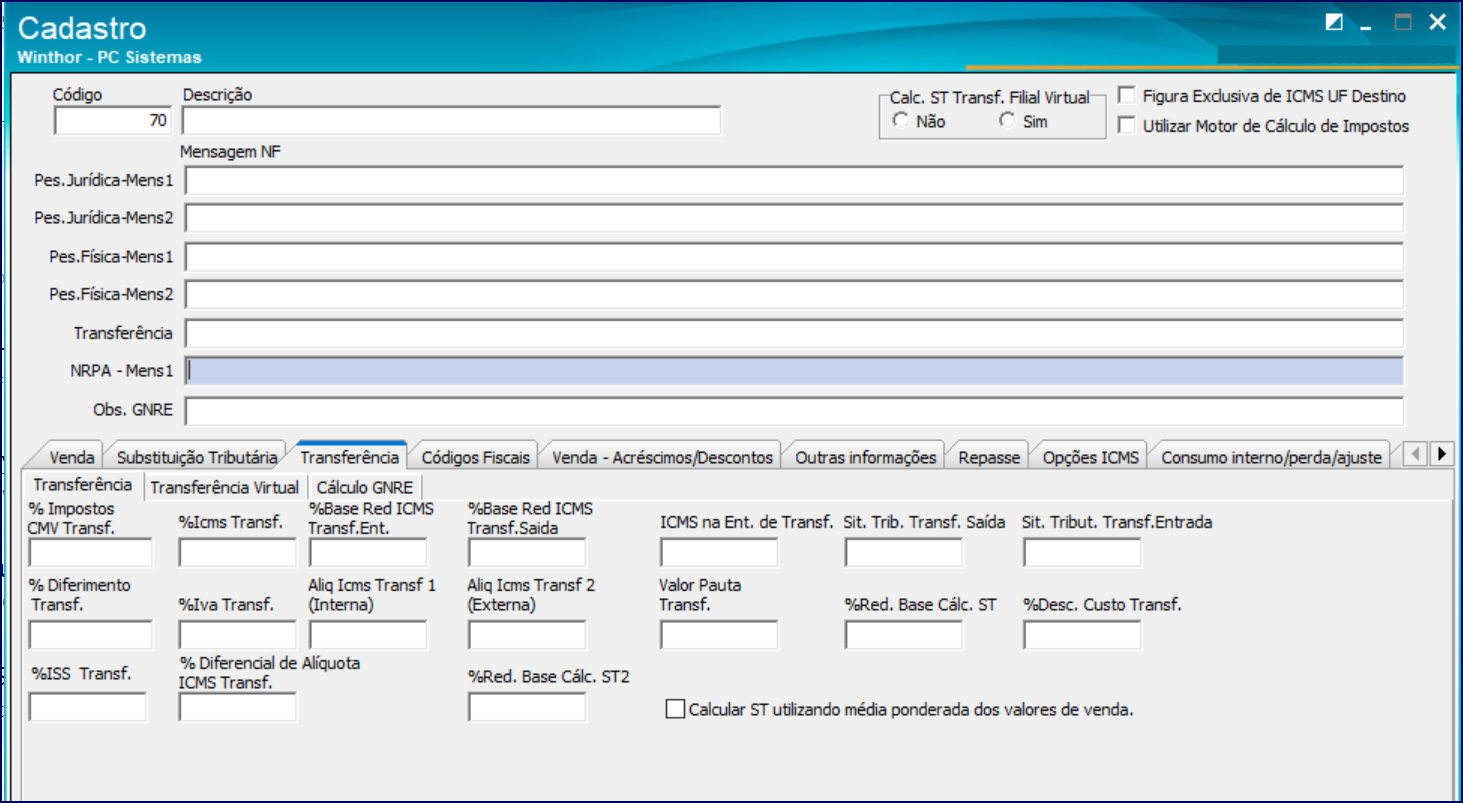Click the Código field showing 70
The height and width of the screenshot is (803, 1463).
(113, 121)
